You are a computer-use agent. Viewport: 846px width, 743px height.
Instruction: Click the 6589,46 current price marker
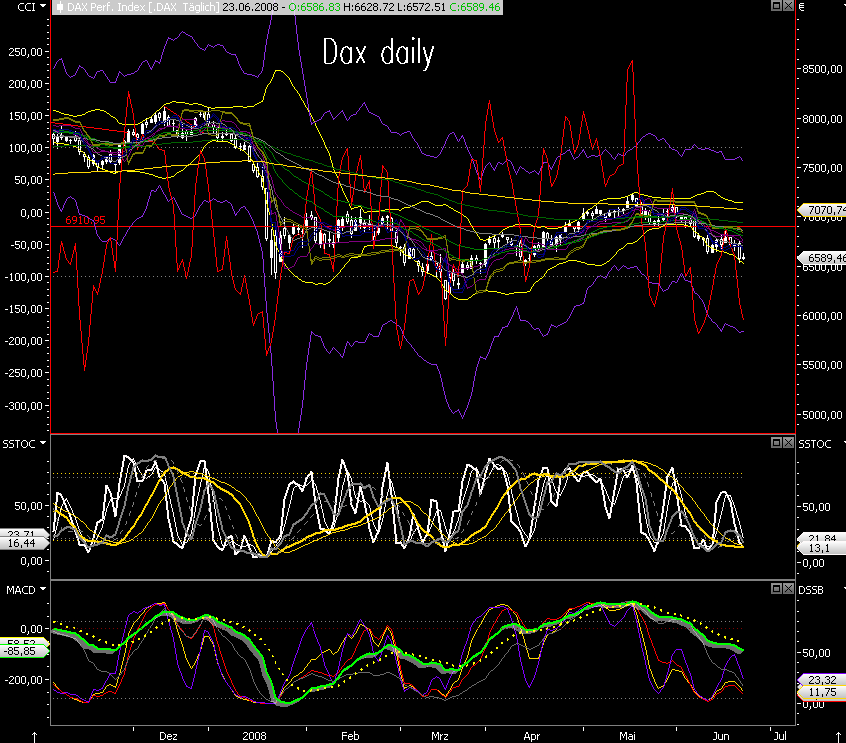(x=822, y=258)
